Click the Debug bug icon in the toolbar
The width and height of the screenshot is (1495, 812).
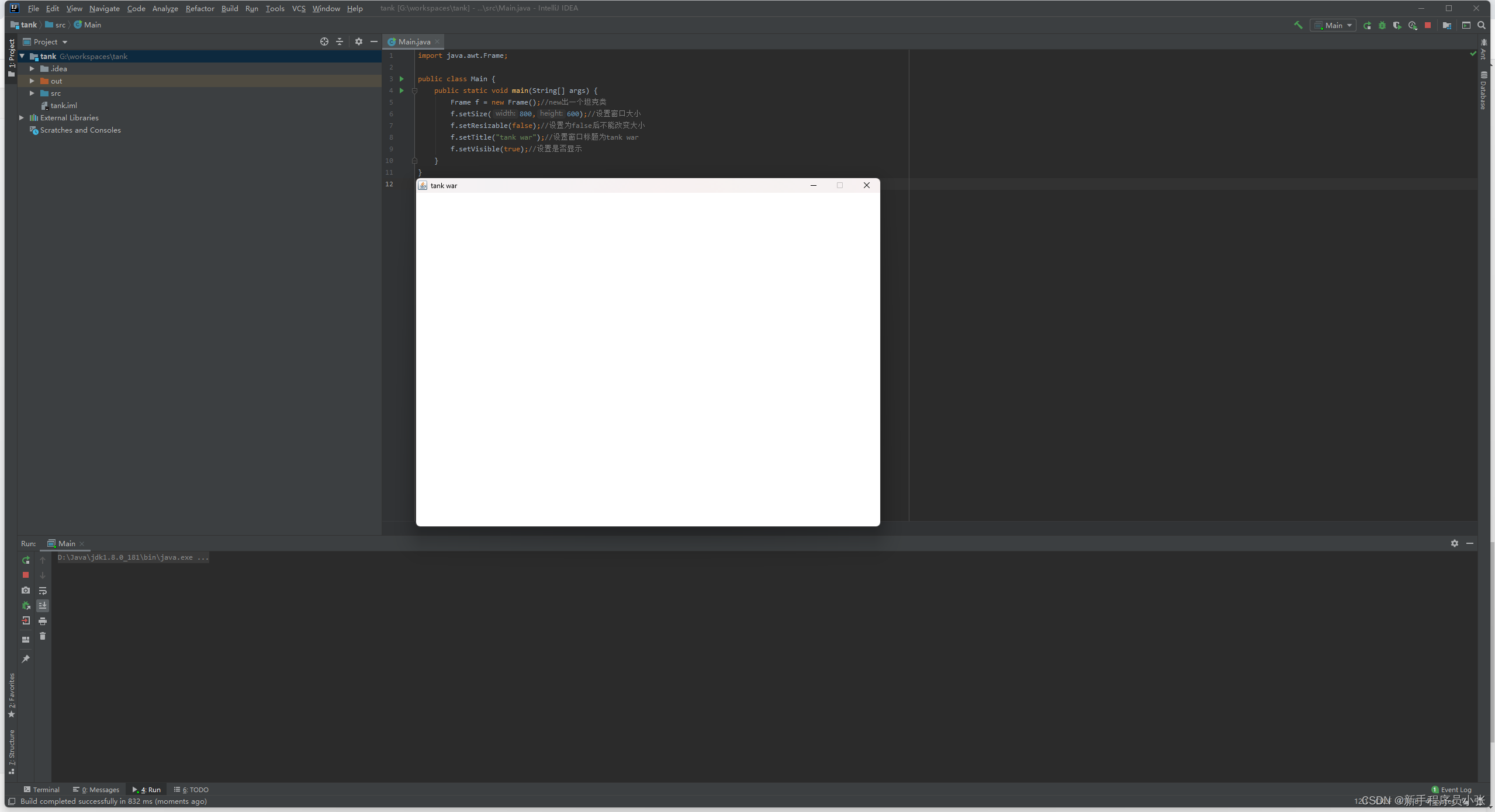pos(1382,25)
